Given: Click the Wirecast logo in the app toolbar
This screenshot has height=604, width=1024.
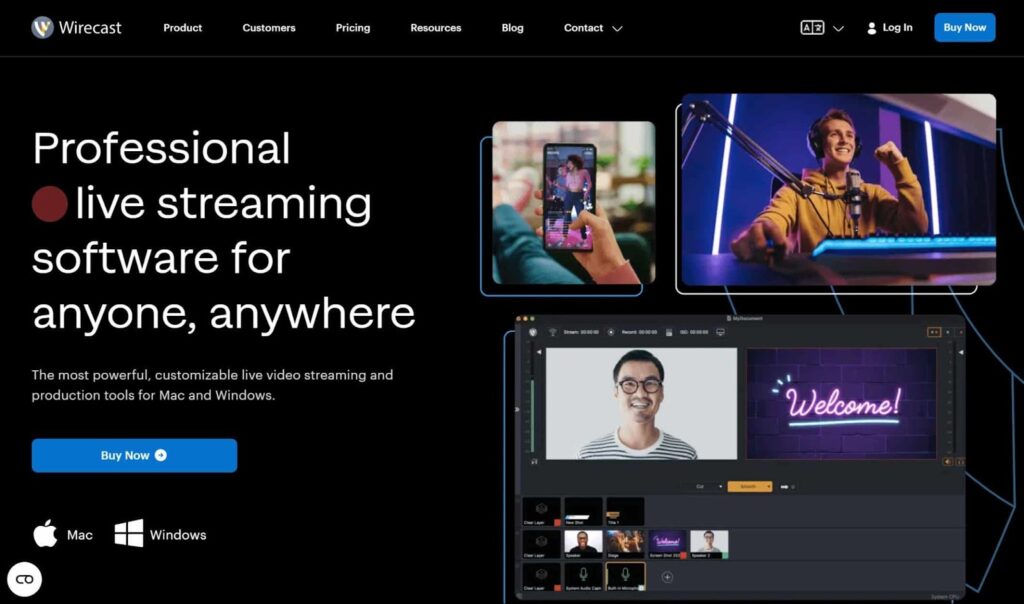Looking at the screenshot, I should click(x=533, y=332).
